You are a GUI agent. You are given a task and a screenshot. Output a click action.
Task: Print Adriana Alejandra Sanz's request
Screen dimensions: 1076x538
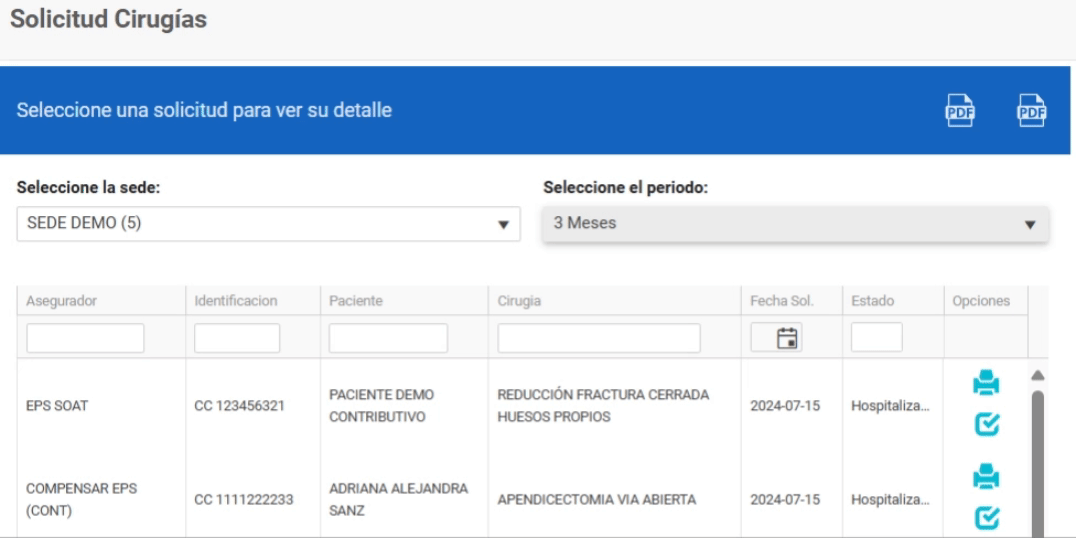pos(985,476)
